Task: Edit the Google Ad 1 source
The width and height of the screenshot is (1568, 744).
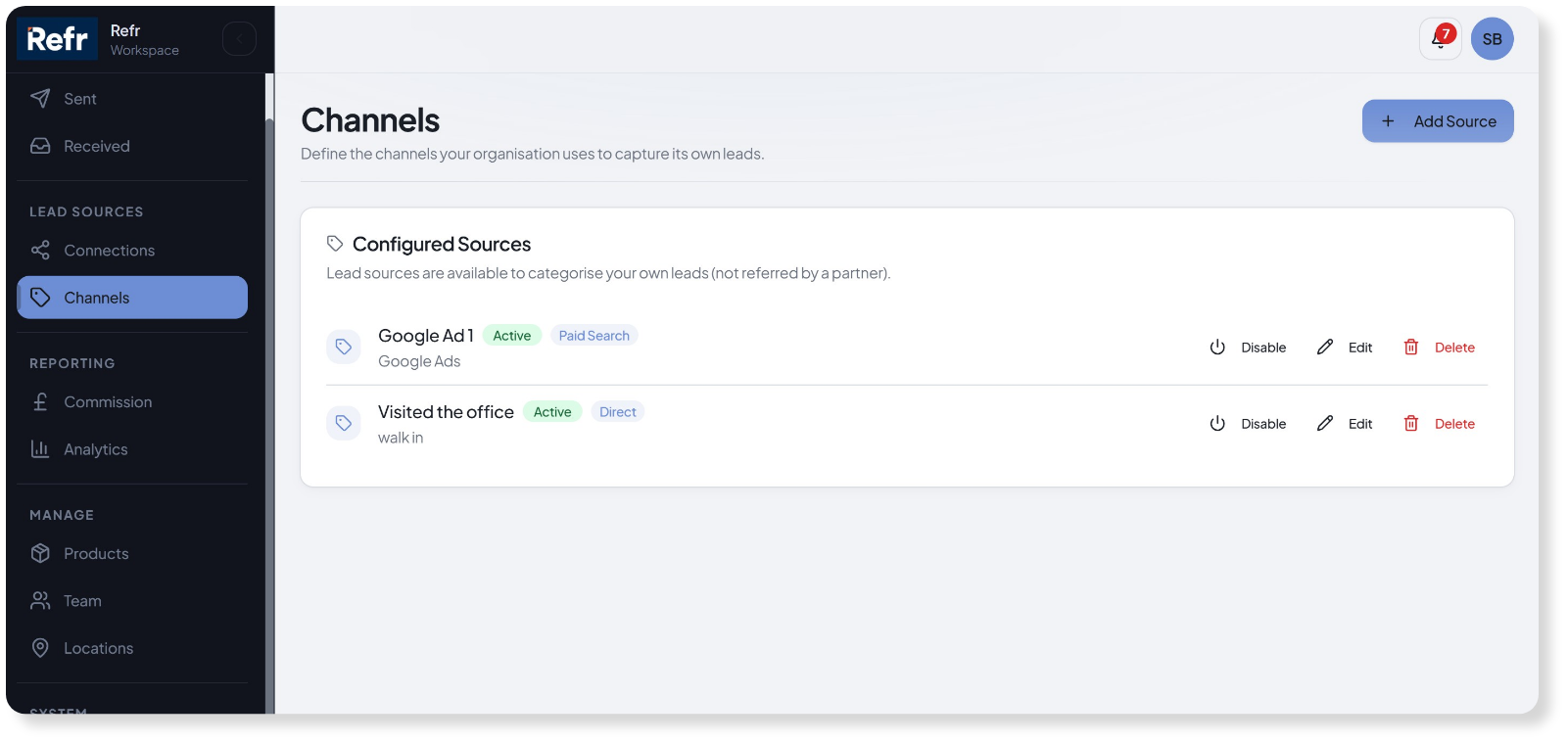Action: [1345, 348]
